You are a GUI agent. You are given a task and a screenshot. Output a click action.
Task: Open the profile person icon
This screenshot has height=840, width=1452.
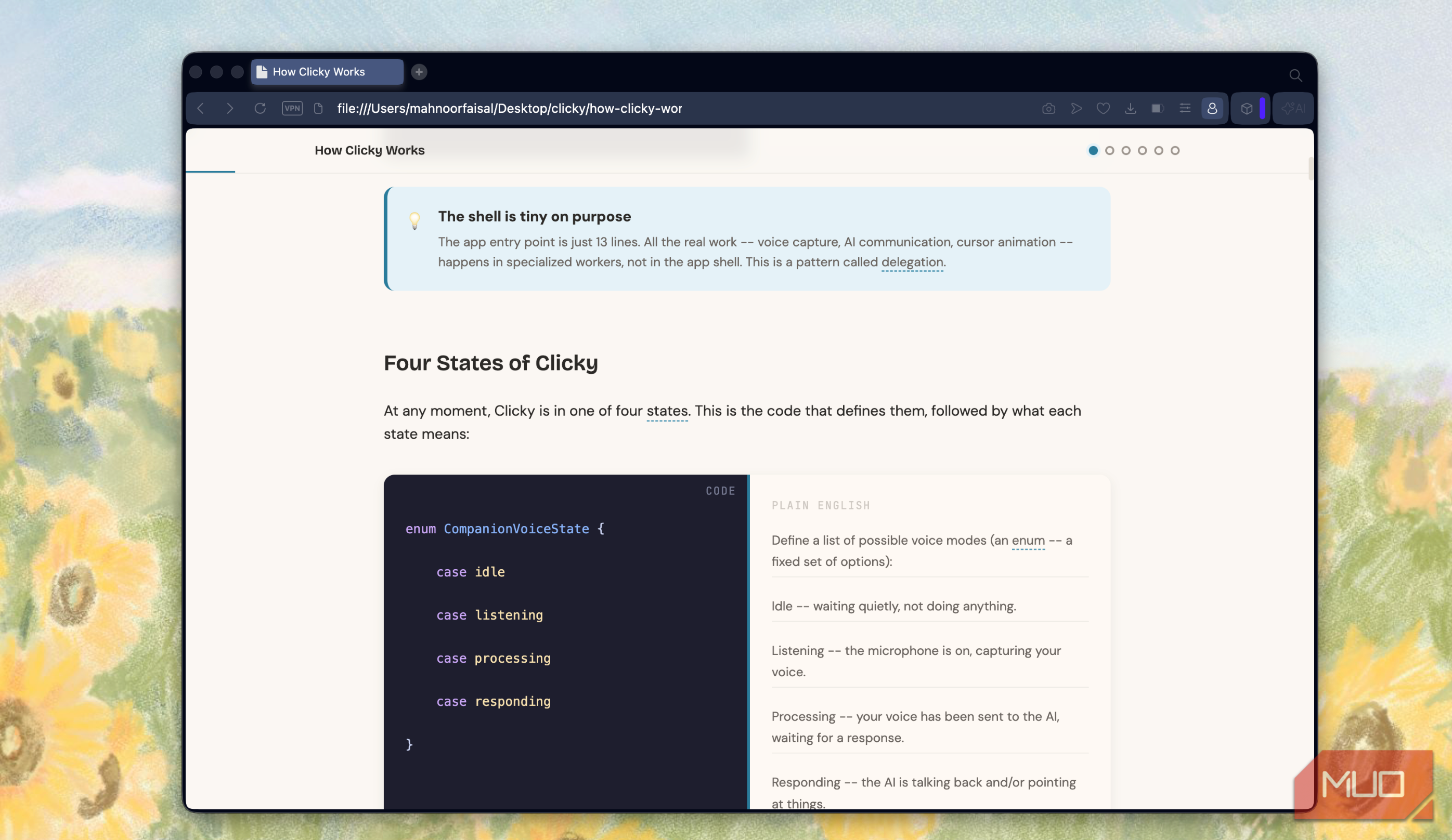pyautogui.click(x=1212, y=108)
